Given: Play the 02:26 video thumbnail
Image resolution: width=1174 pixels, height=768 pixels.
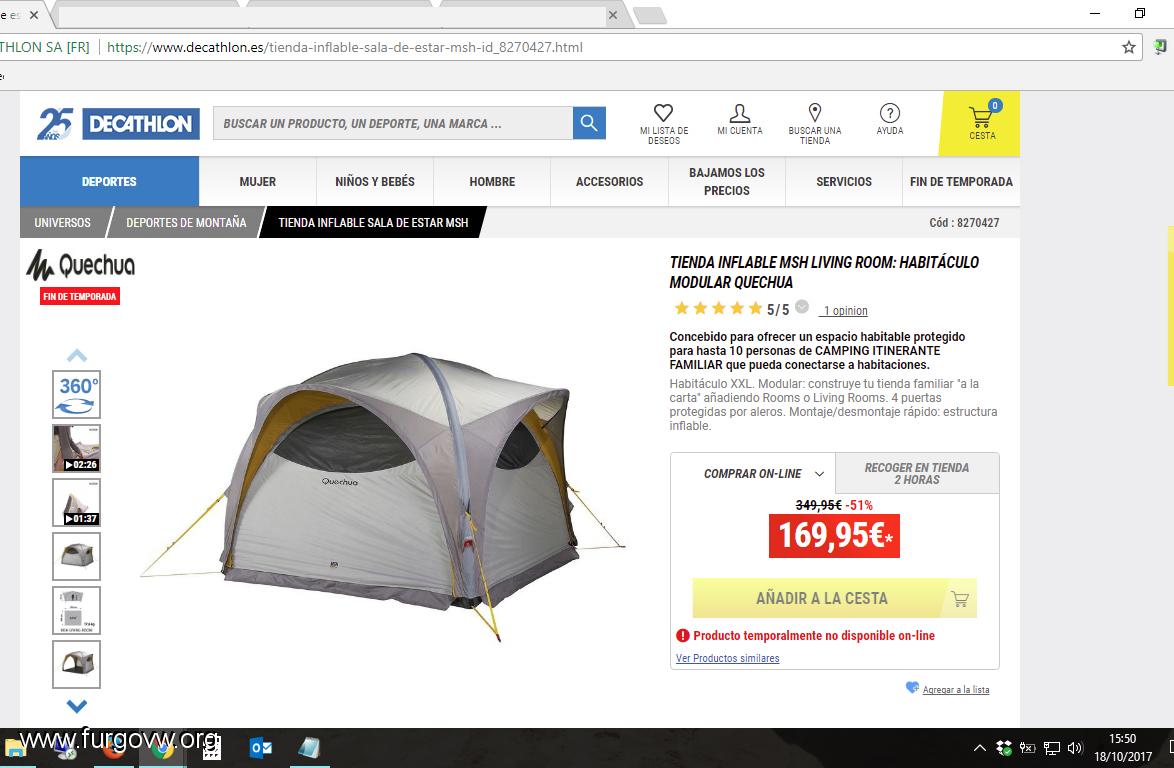Looking at the screenshot, I should tap(76, 448).
